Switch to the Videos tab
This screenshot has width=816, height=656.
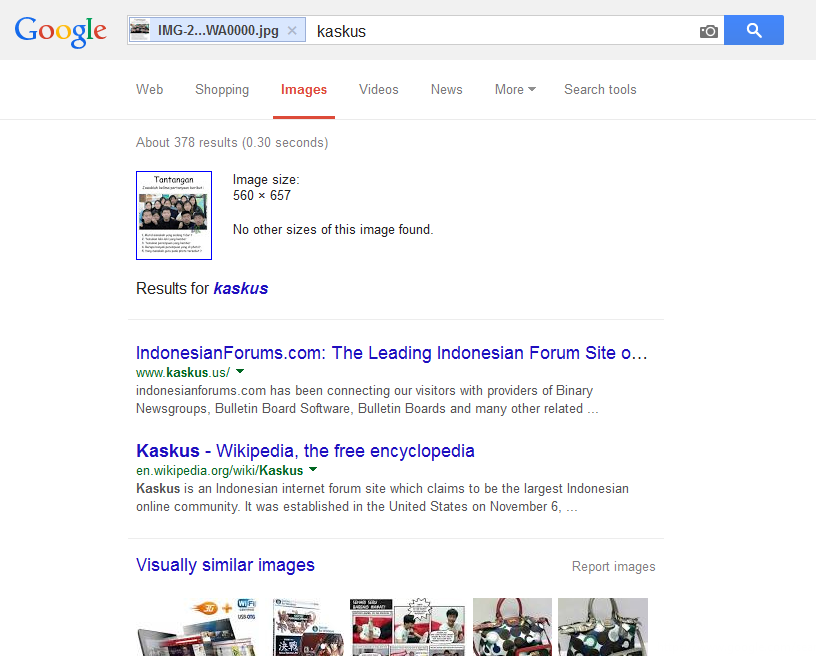coord(379,89)
